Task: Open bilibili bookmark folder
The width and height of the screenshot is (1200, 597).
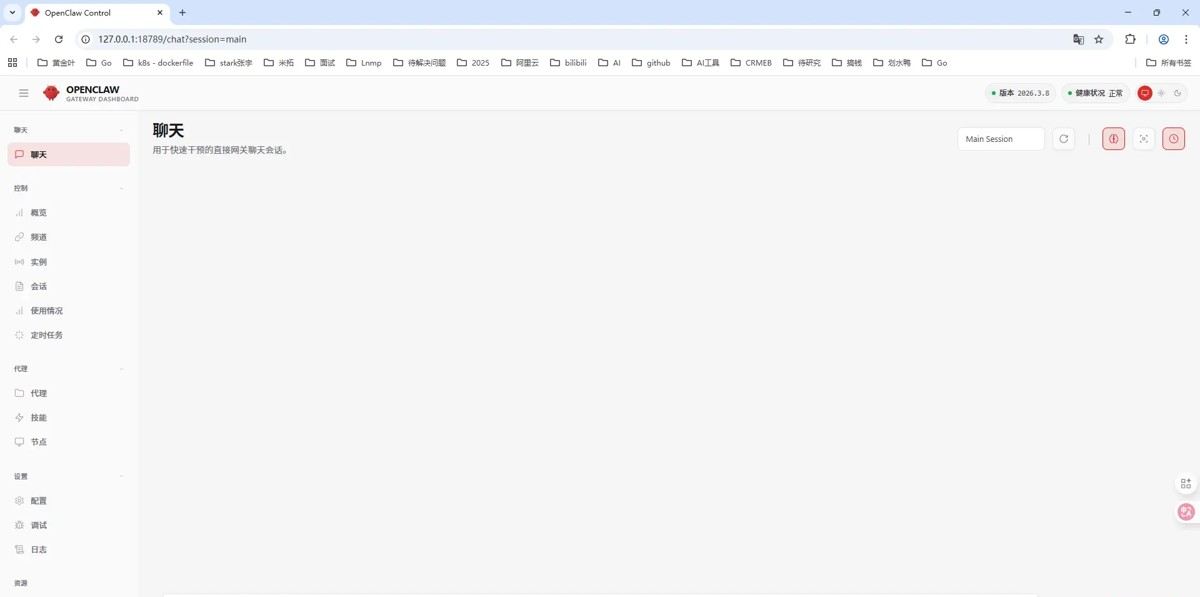Action: click(568, 62)
